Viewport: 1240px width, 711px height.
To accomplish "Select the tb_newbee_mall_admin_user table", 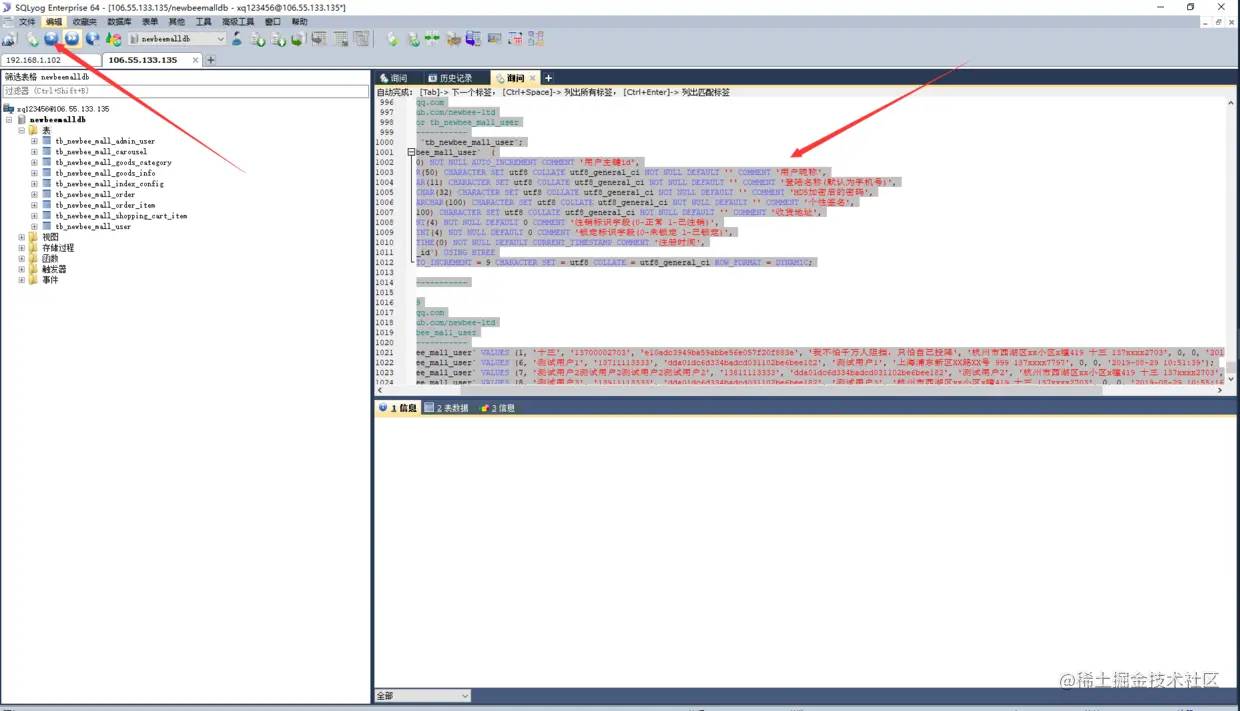I will [105, 141].
